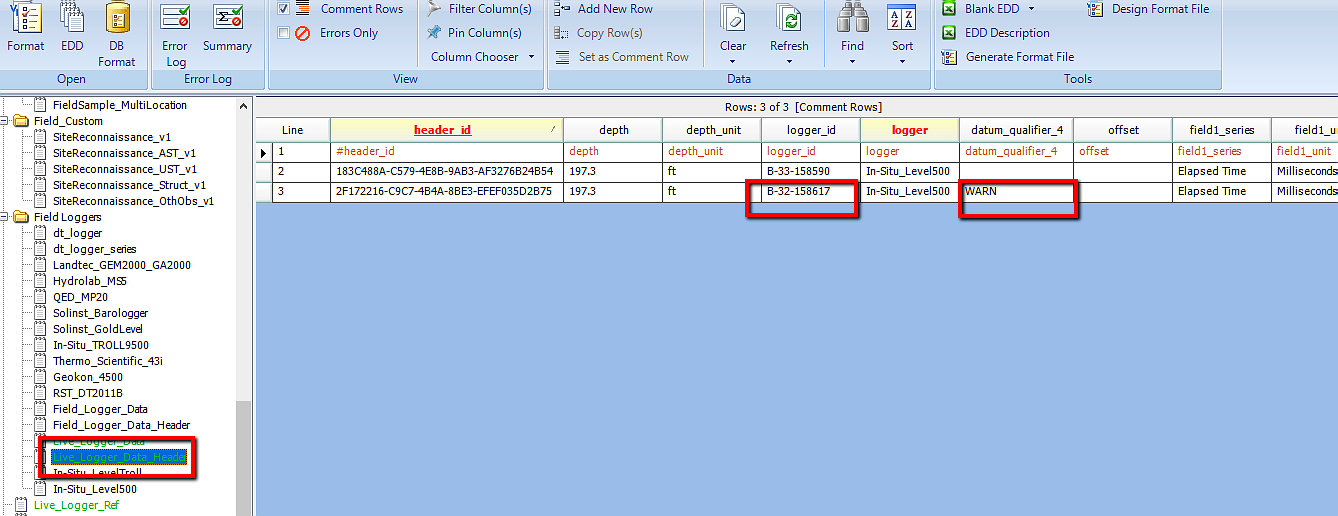Enable the Errors Only checkbox
This screenshot has width=1338, height=516.
coord(284,33)
